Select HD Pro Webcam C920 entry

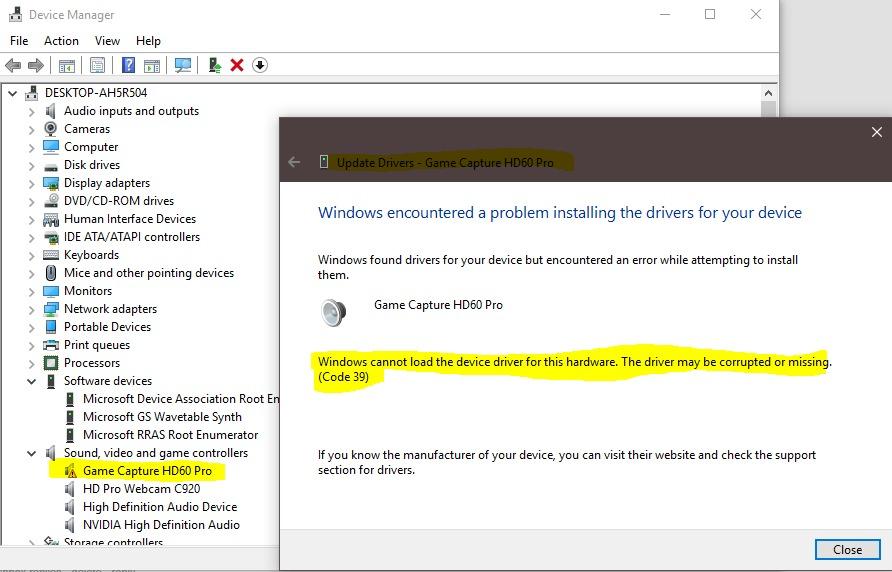coord(141,489)
